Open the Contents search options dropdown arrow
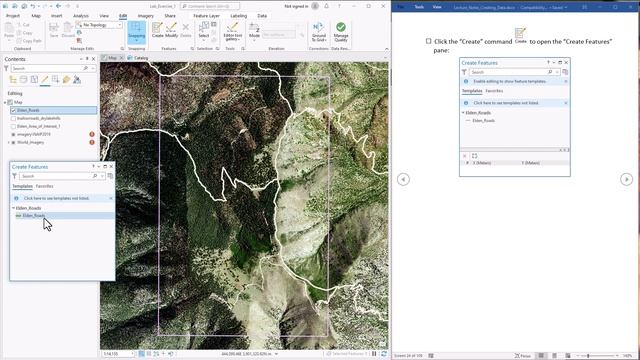The width and height of the screenshot is (640, 360). (93, 69)
